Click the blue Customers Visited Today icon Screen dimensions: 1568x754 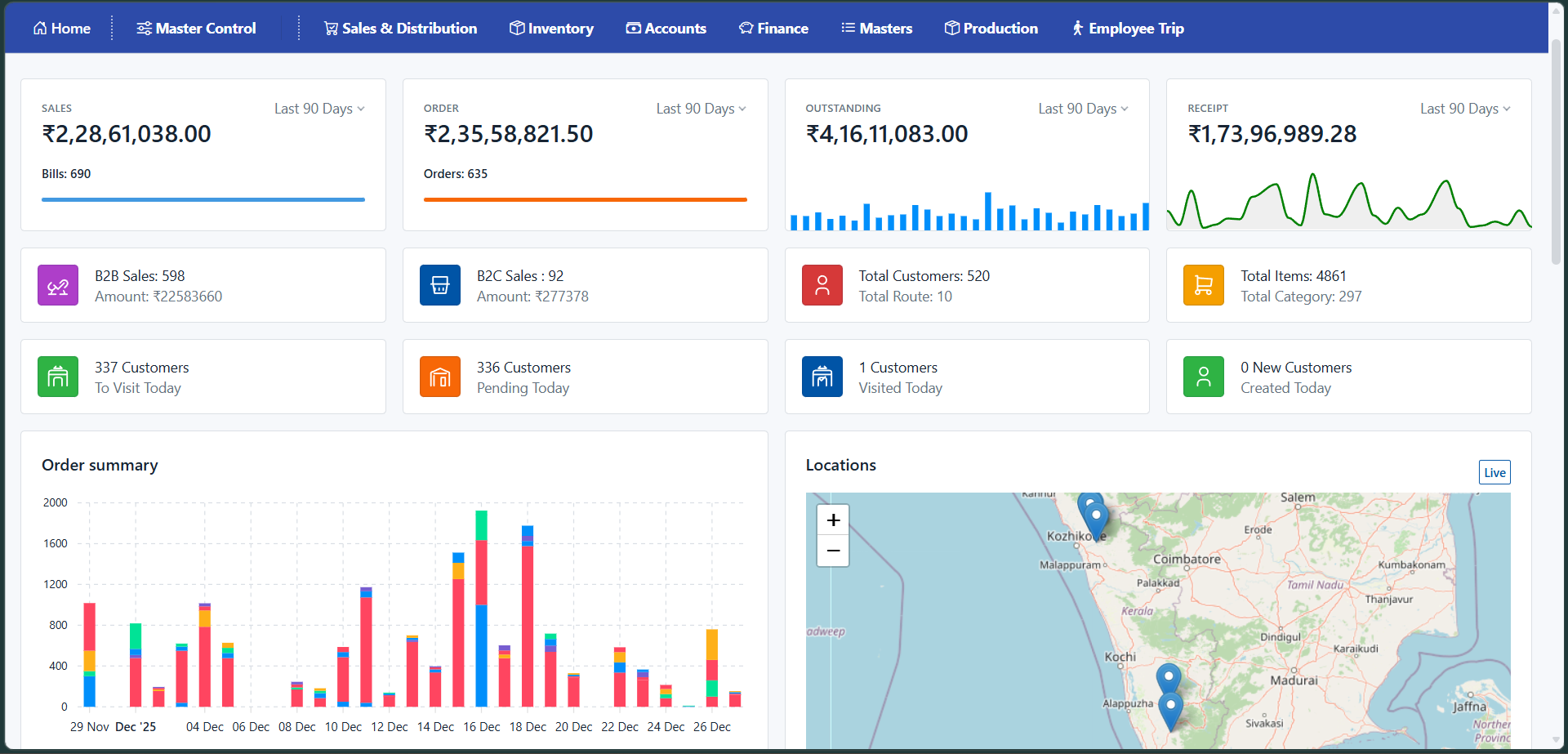click(x=822, y=377)
